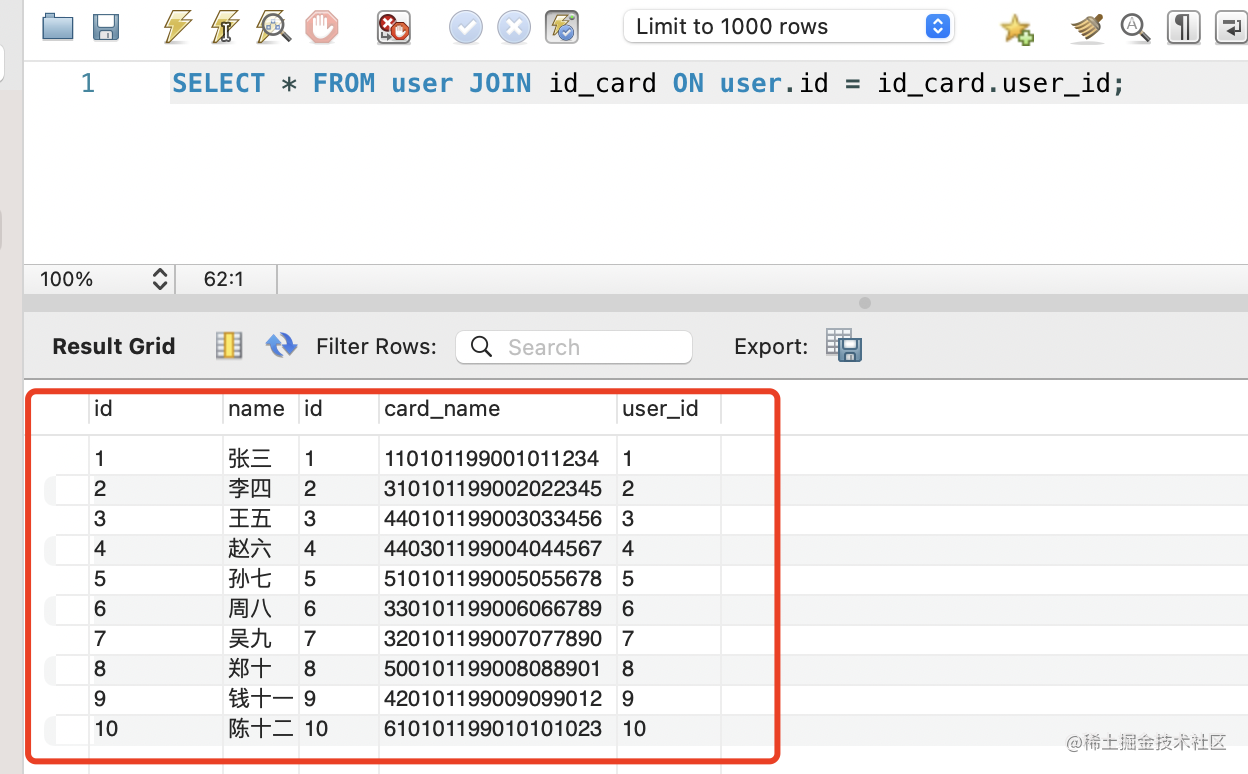Image resolution: width=1248 pixels, height=774 pixels.
Task: Select the cell containing 钱十一
Action: pos(260,699)
